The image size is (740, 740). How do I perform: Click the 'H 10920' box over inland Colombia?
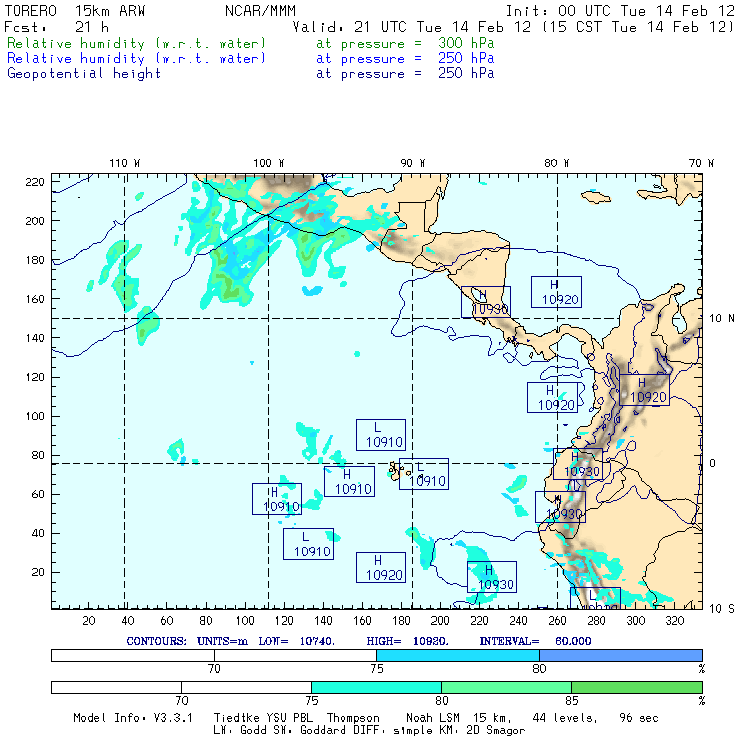[x=644, y=390]
